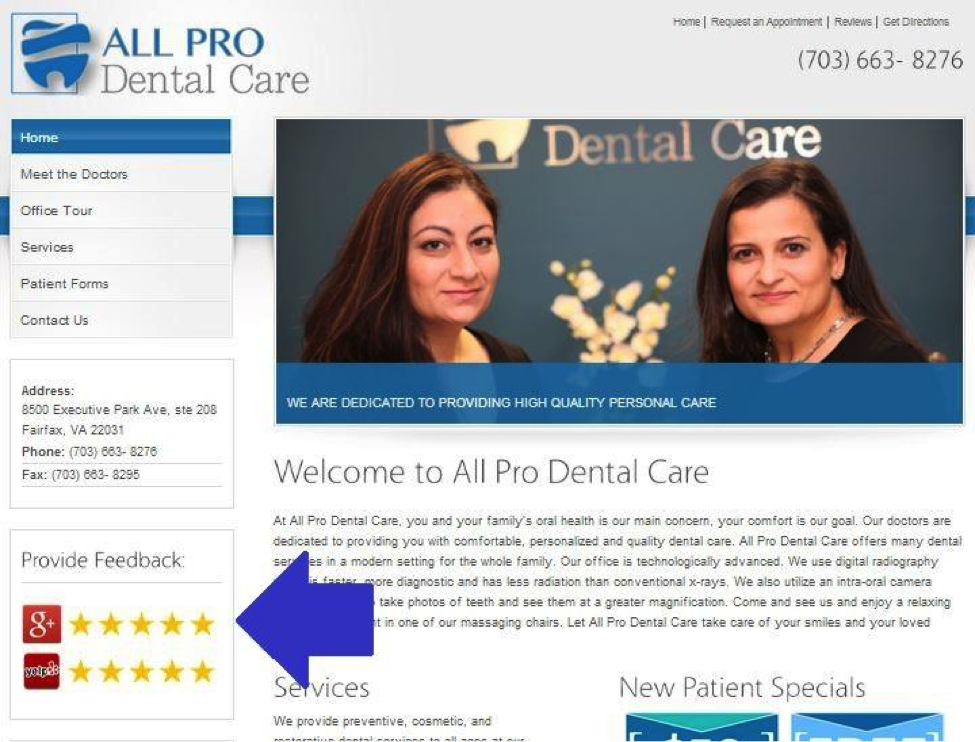975x742 pixels.
Task: Select Contact Us in the sidebar
Action: tap(121, 320)
